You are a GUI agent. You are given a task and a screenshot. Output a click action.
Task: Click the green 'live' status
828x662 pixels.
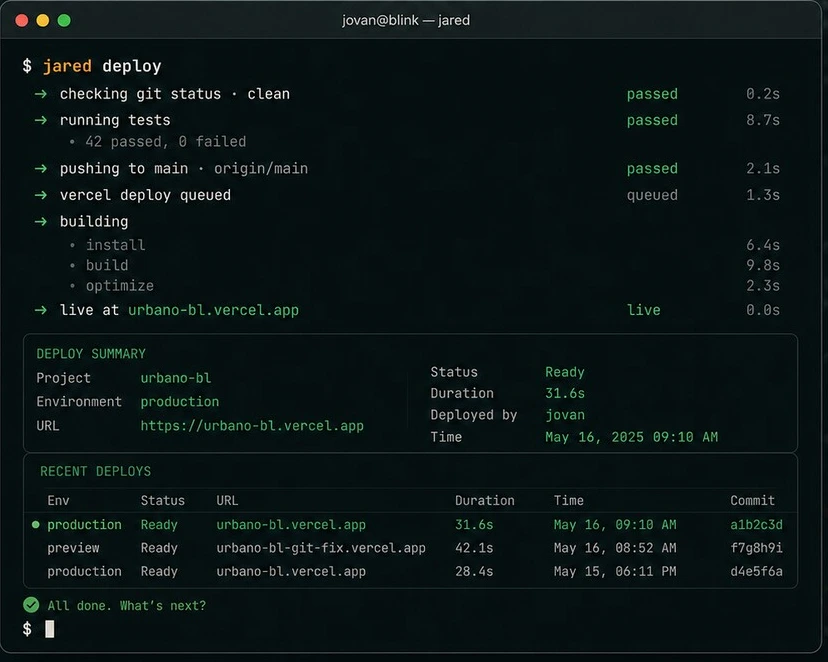pos(644,310)
